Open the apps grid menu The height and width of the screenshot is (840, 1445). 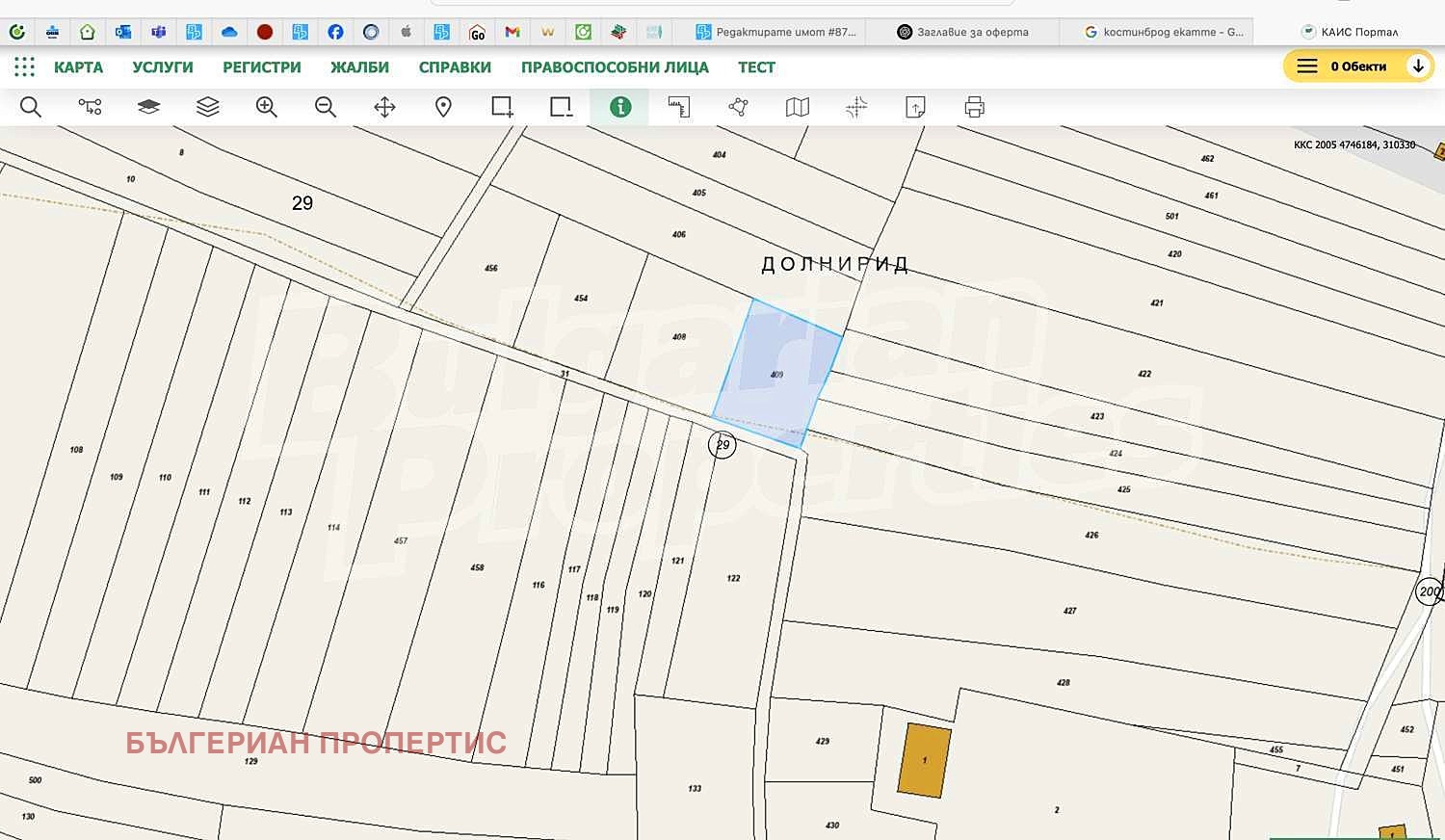(24, 66)
